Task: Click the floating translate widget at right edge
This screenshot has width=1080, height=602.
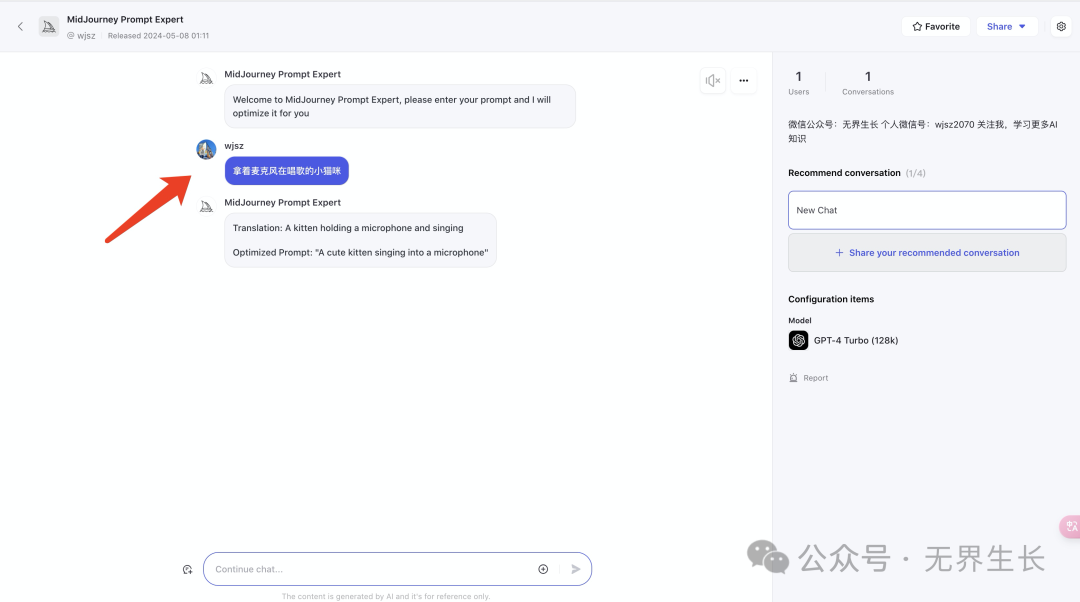Action: point(1070,527)
